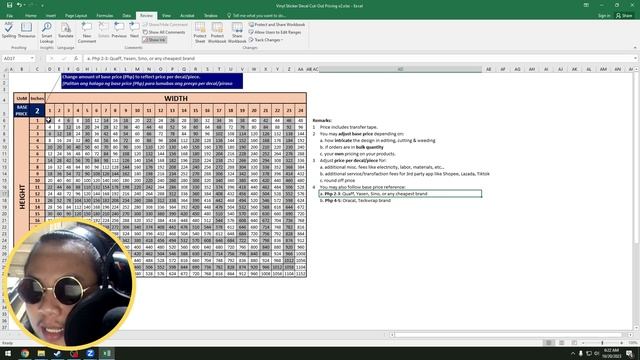
Task: Select the base price cell showing 2
Action: [x=37, y=111]
